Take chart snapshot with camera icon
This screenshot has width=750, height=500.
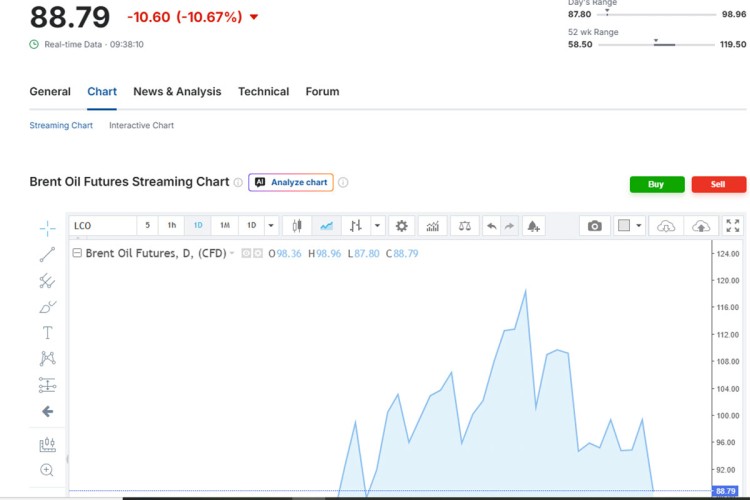tap(595, 226)
